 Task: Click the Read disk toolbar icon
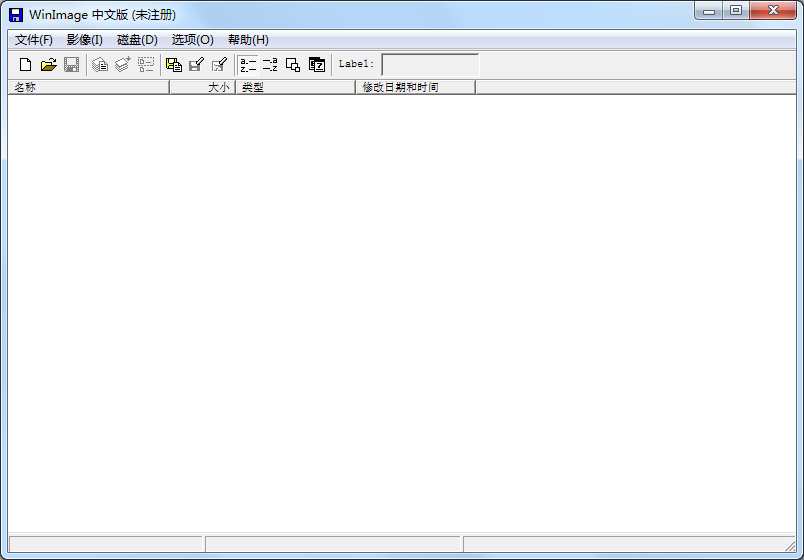[x=174, y=65]
